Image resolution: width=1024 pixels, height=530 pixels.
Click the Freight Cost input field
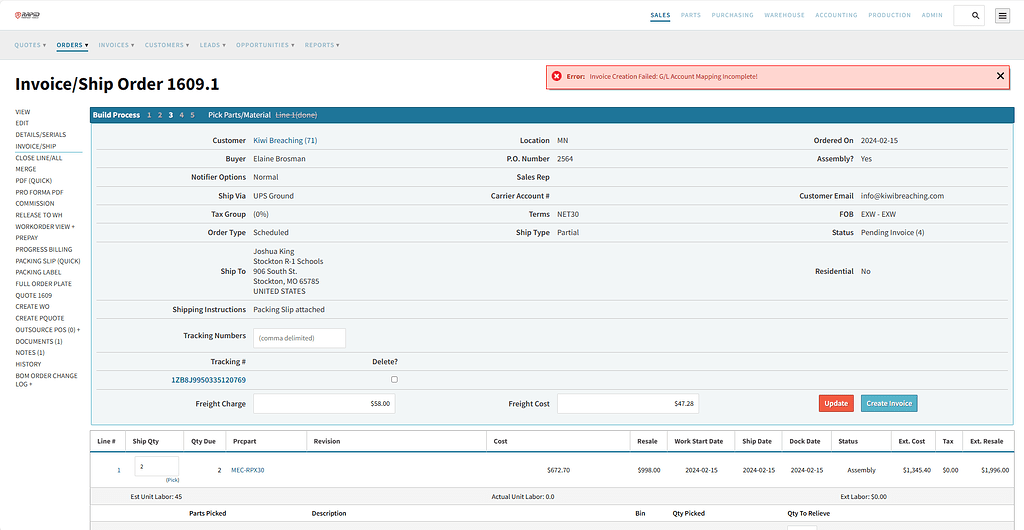tap(628, 403)
